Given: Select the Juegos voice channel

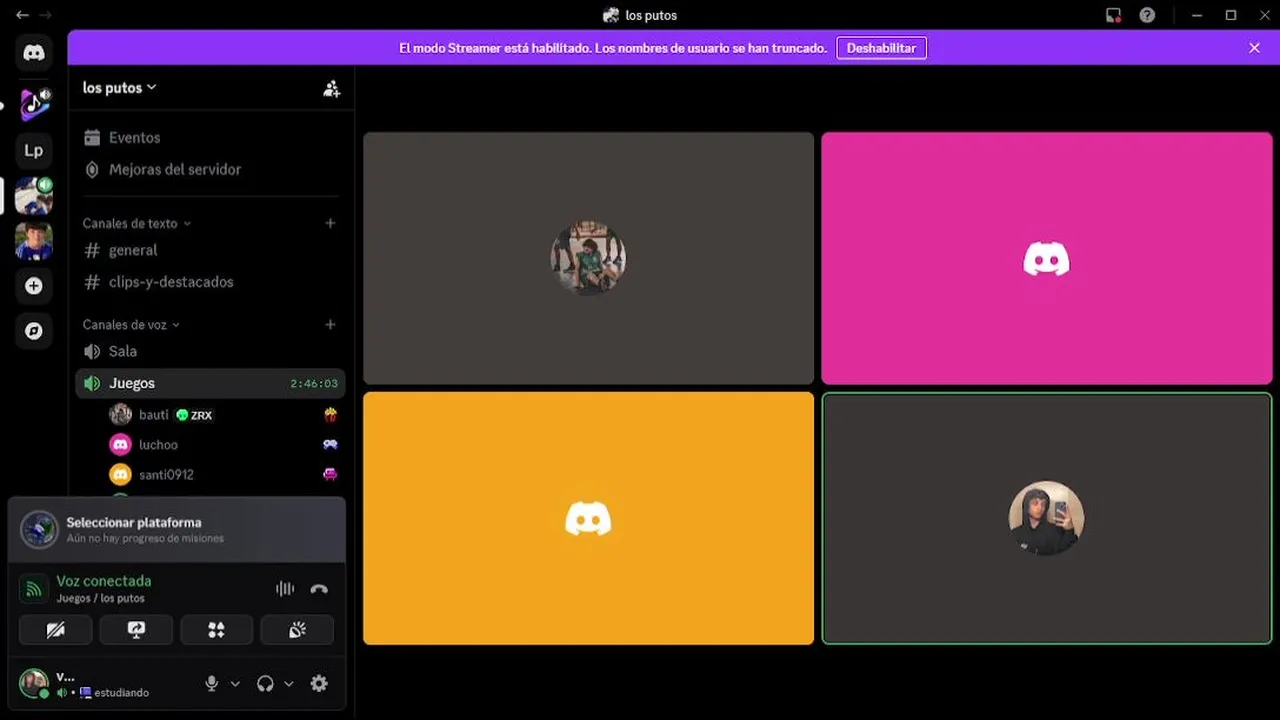Looking at the screenshot, I should point(210,383).
